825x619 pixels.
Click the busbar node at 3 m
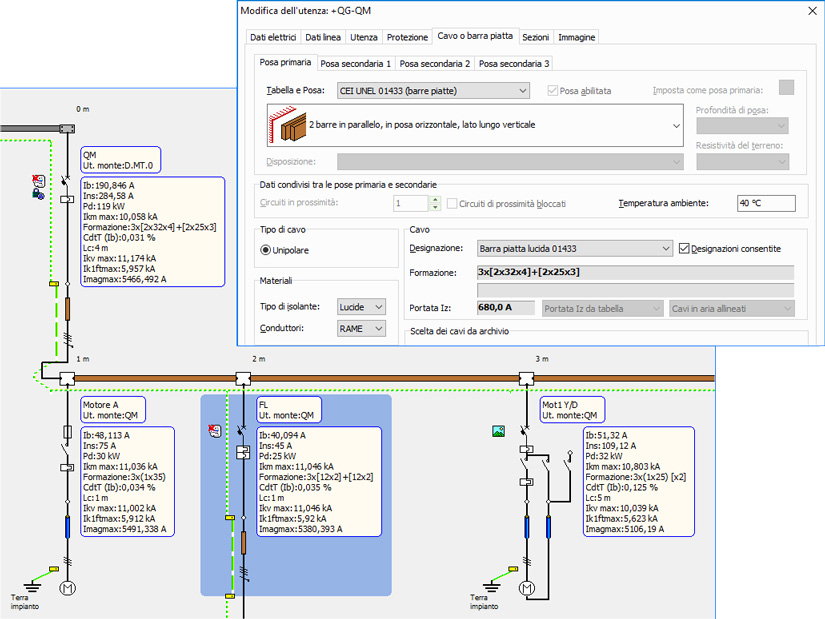(526, 378)
